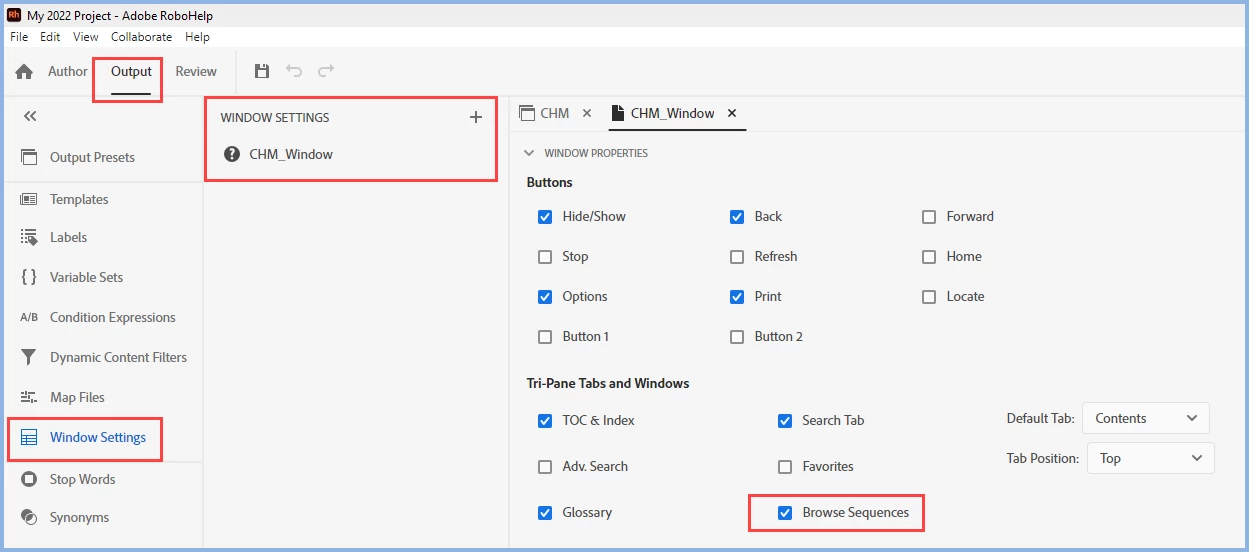This screenshot has width=1249, height=552.
Task: Click the Condition Expressions A/B icon
Action: [29, 317]
